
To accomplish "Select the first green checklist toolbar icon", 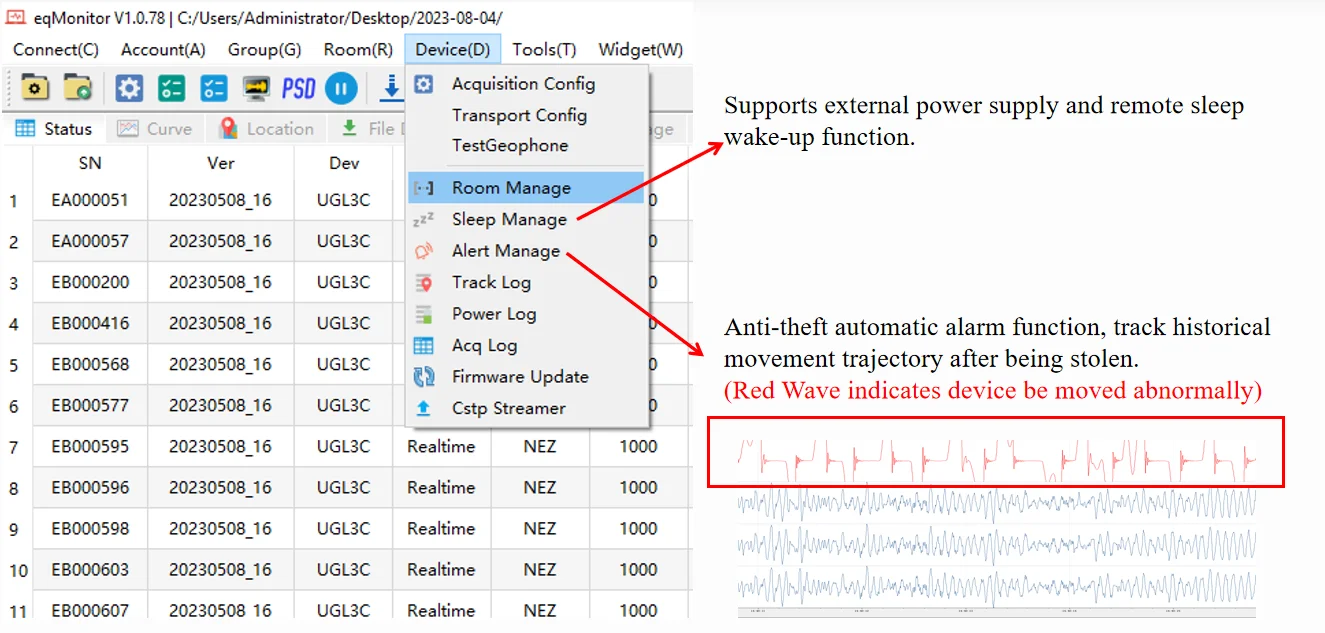I will (x=170, y=88).
